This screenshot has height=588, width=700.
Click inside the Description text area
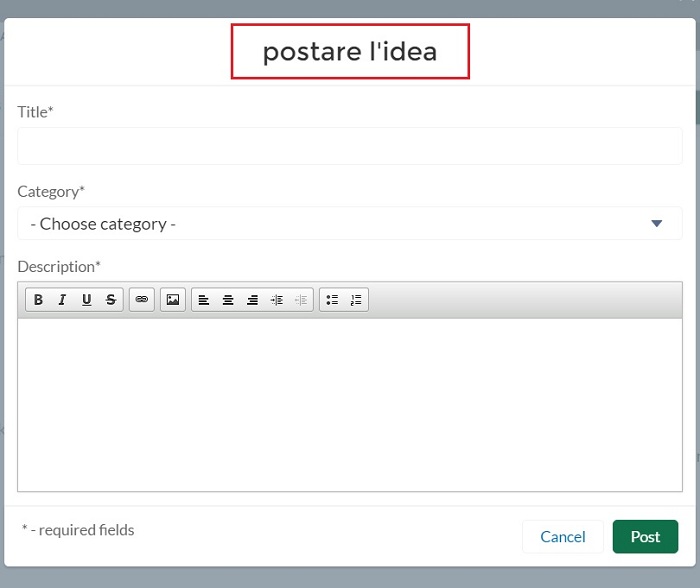click(350, 405)
